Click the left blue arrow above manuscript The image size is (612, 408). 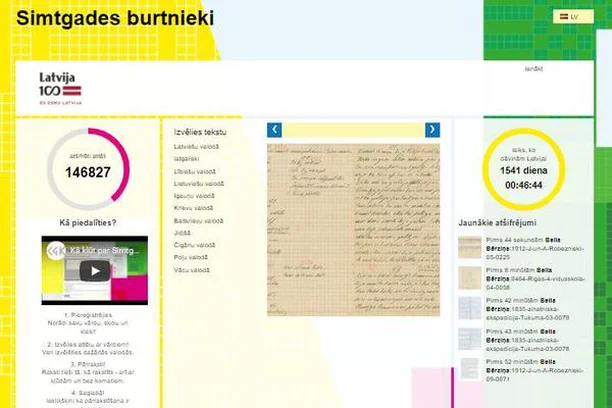coord(274,130)
